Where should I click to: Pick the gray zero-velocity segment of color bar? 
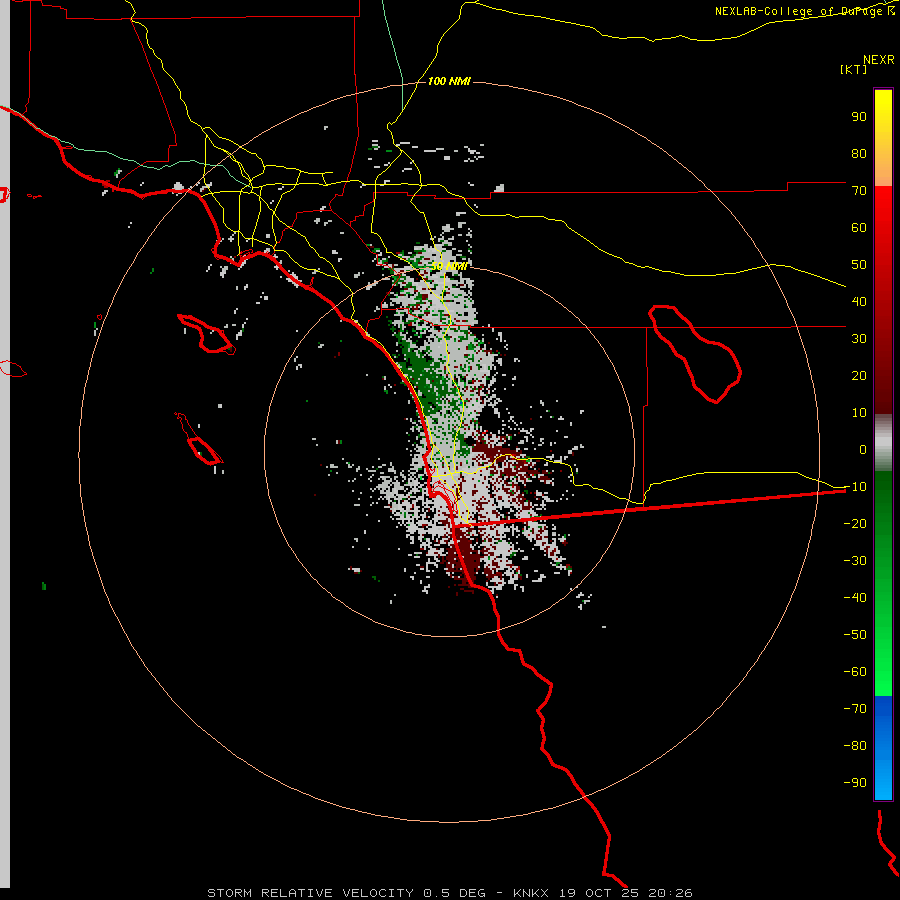[883, 443]
